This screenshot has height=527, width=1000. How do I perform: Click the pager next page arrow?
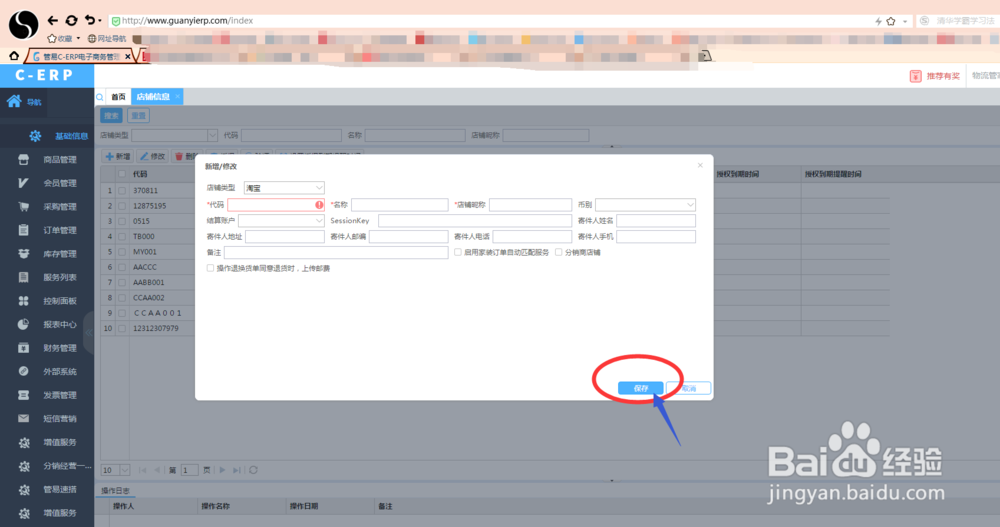pyautogui.click(x=223, y=470)
